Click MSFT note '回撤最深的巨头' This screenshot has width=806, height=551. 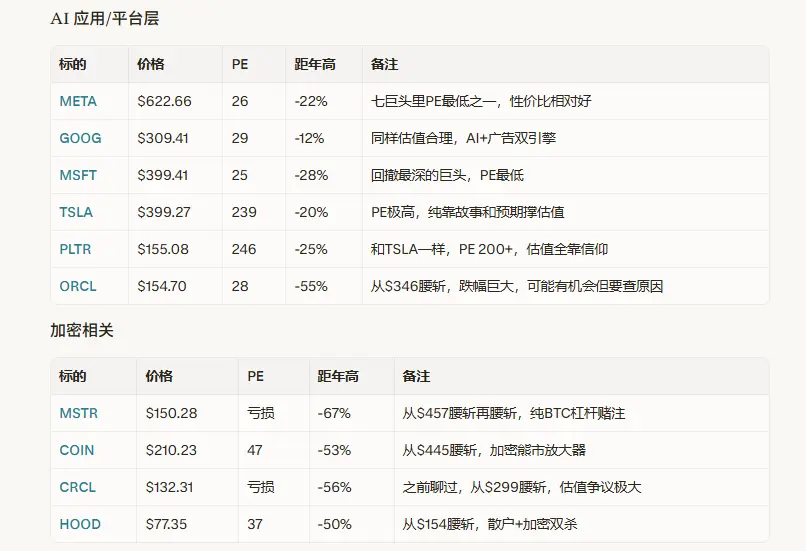[418, 175]
